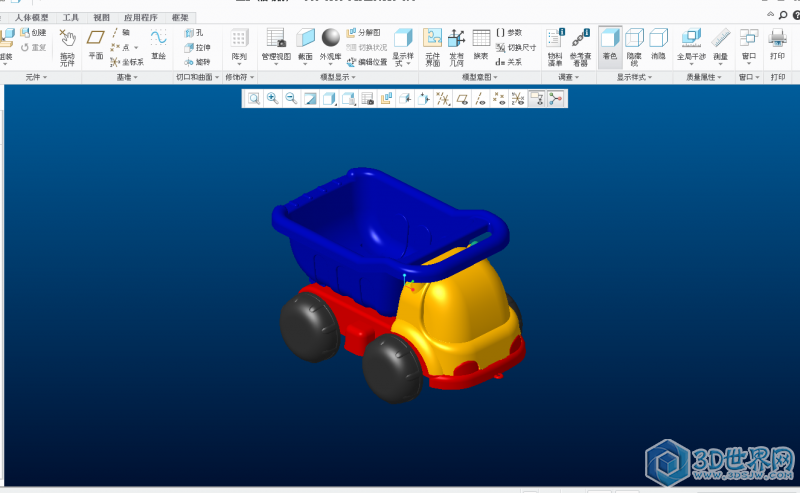The image size is (800, 493).
Task: Toggle axis display in graphics toolbar
Action: [480, 98]
